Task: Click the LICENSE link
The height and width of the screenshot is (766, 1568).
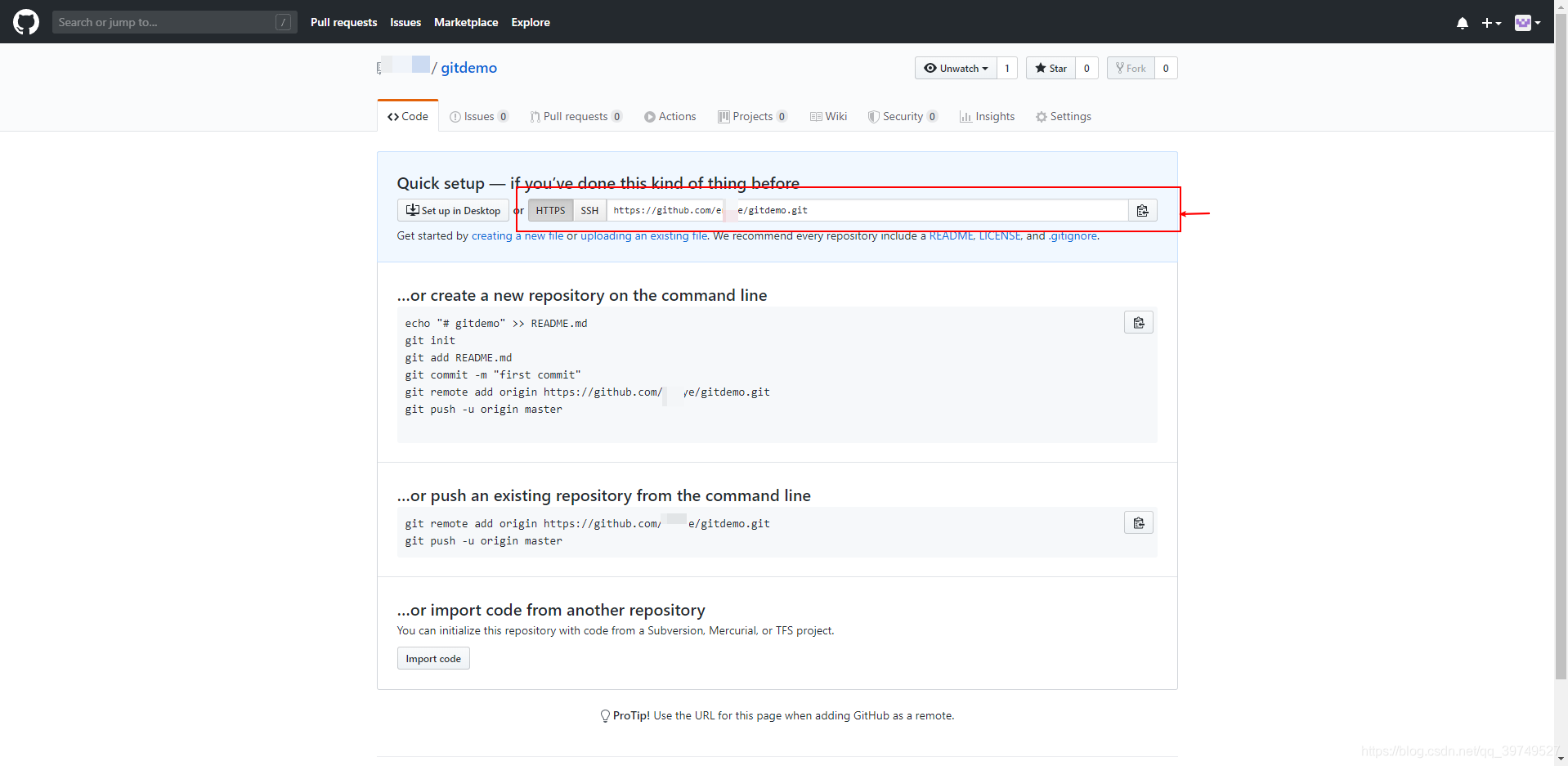Action: [1000, 235]
